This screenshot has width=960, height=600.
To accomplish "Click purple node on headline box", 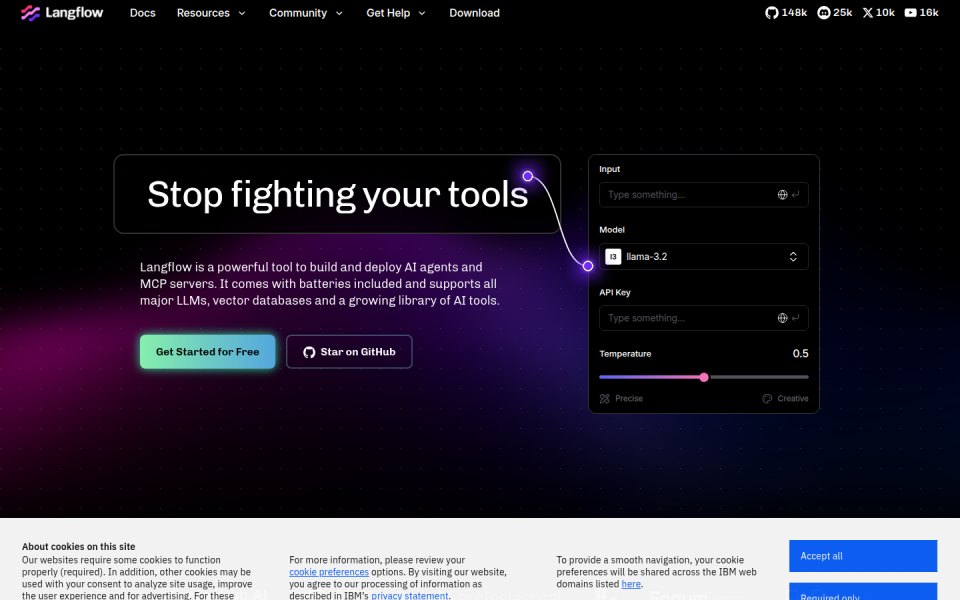I will 528,176.
